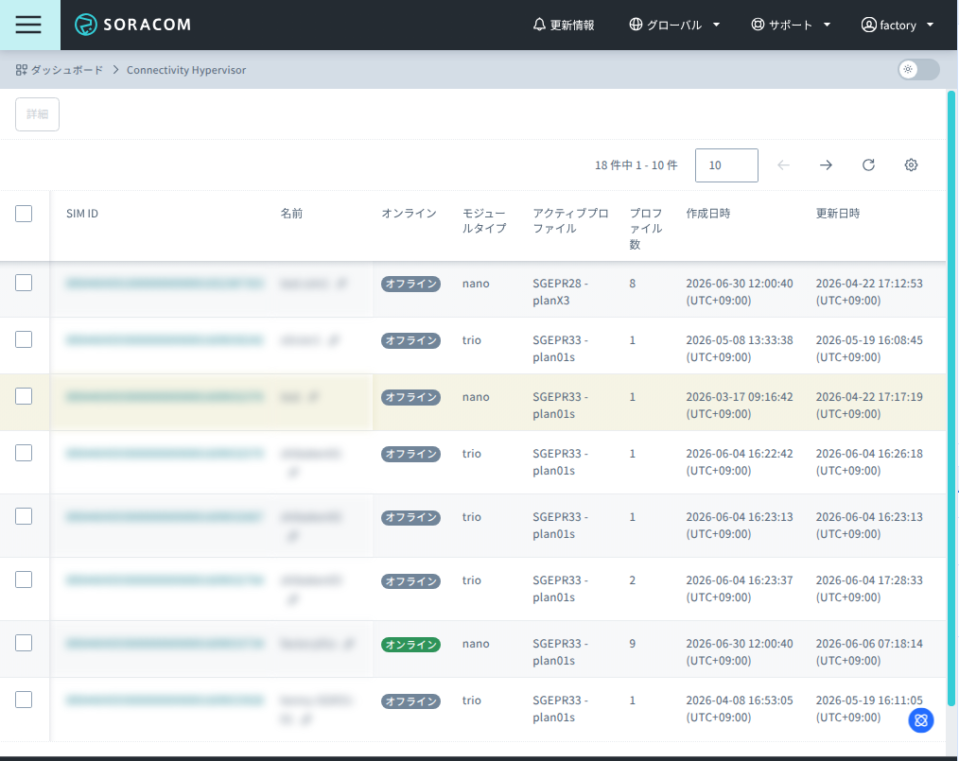Click the 名前 column header
The width and height of the screenshot is (959, 761).
click(292, 213)
